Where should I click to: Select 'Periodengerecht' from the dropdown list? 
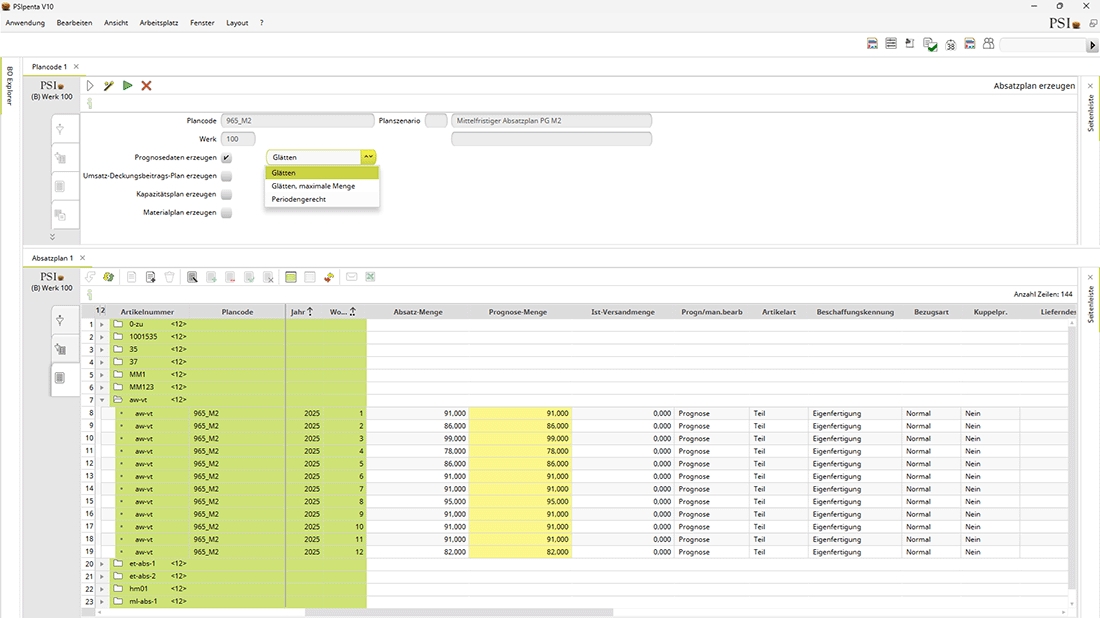(298, 199)
